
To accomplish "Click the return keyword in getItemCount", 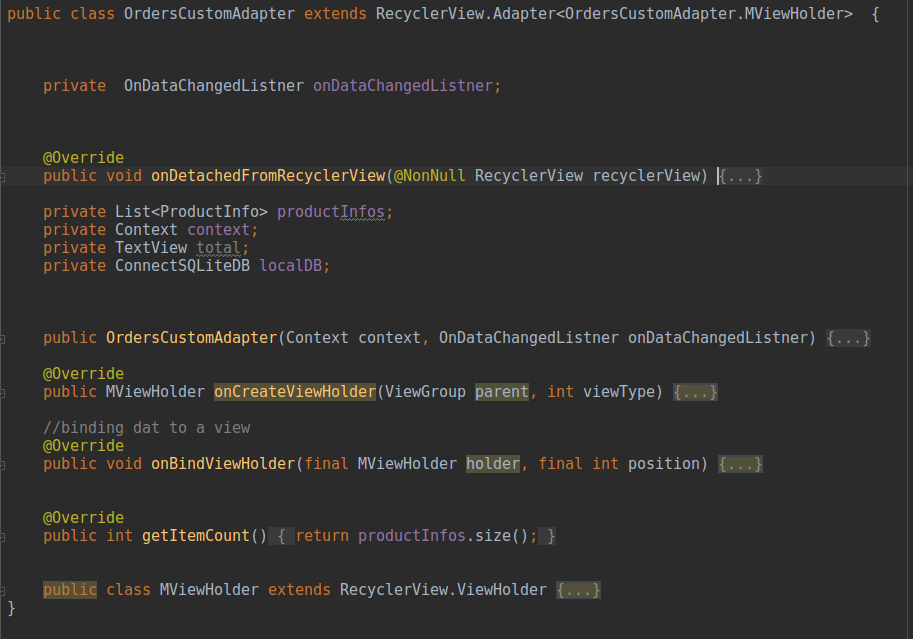I will tap(322, 536).
